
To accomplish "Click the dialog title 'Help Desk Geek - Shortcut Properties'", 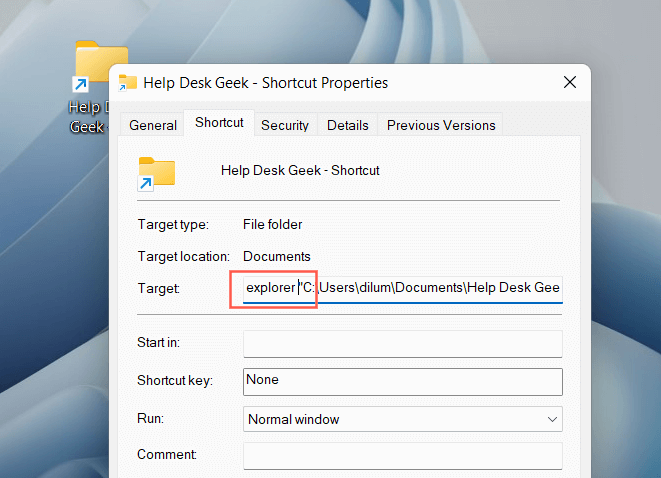I will [266, 83].
